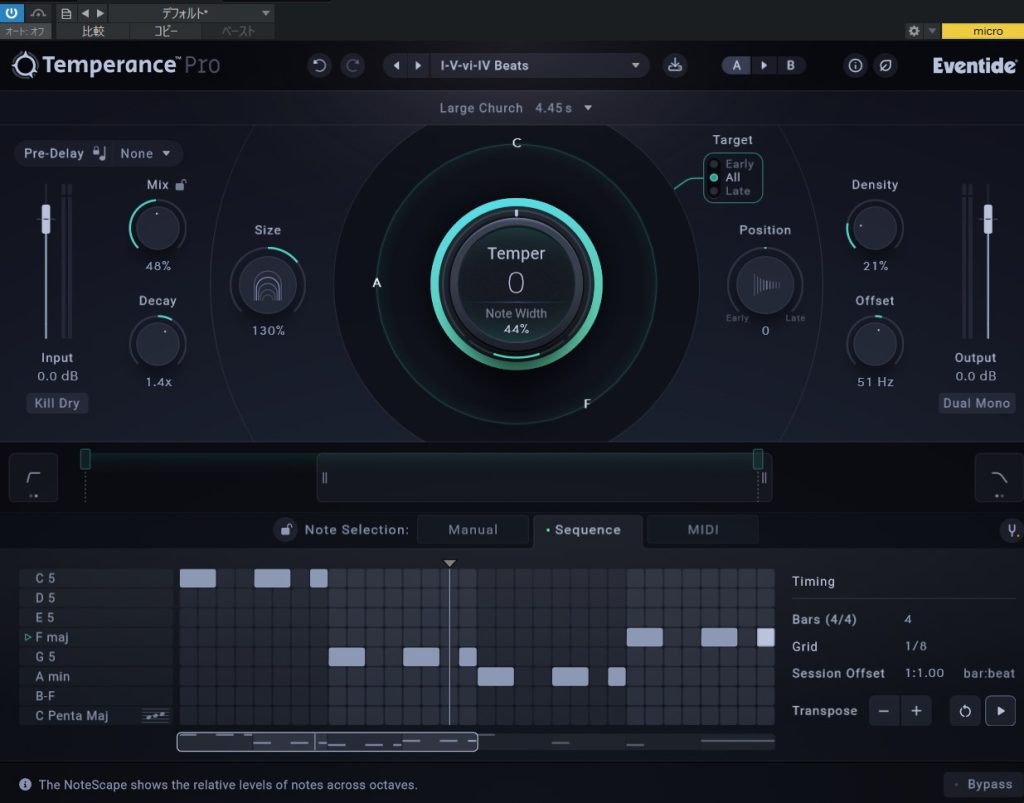The width and height of the screenshot is (1024, 803).
Task: Switch to the Manual note selection tab
Action: 473,530
